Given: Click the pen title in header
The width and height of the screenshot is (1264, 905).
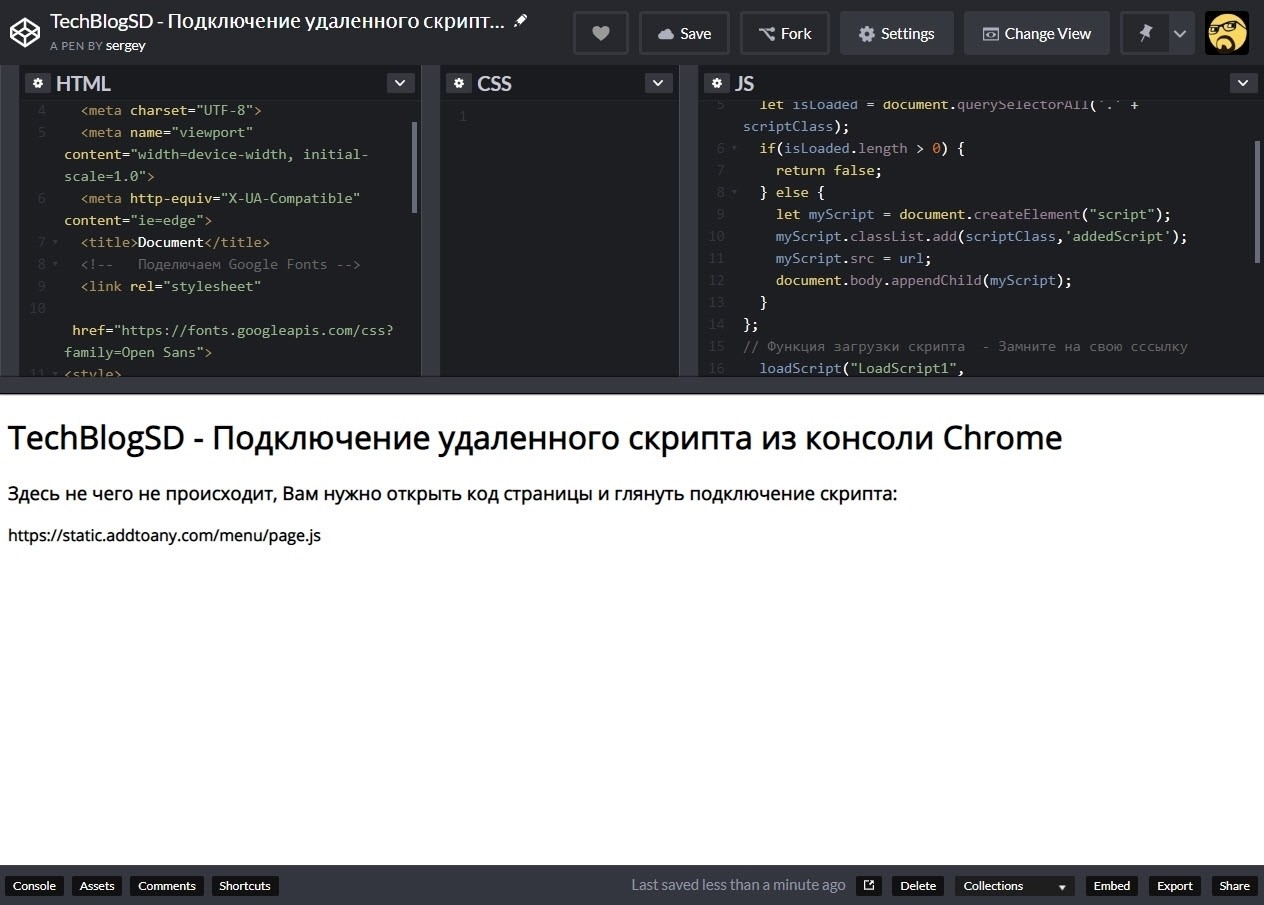Looking at the screenshot, I should tap(278, 21).
